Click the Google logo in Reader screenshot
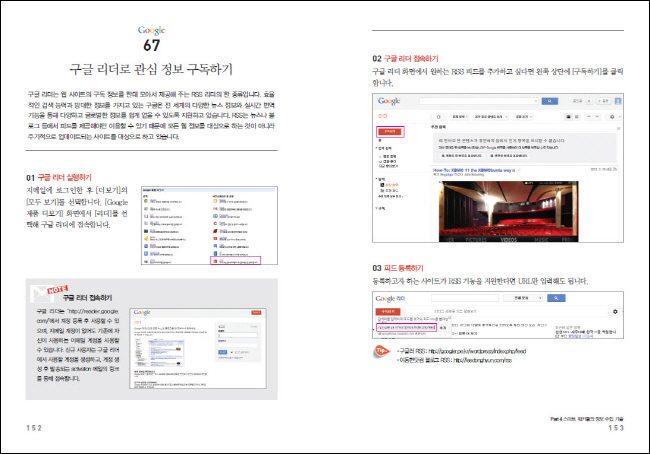Image resolution: width=650 pixels, height=454 pixels. pos(390,102)
